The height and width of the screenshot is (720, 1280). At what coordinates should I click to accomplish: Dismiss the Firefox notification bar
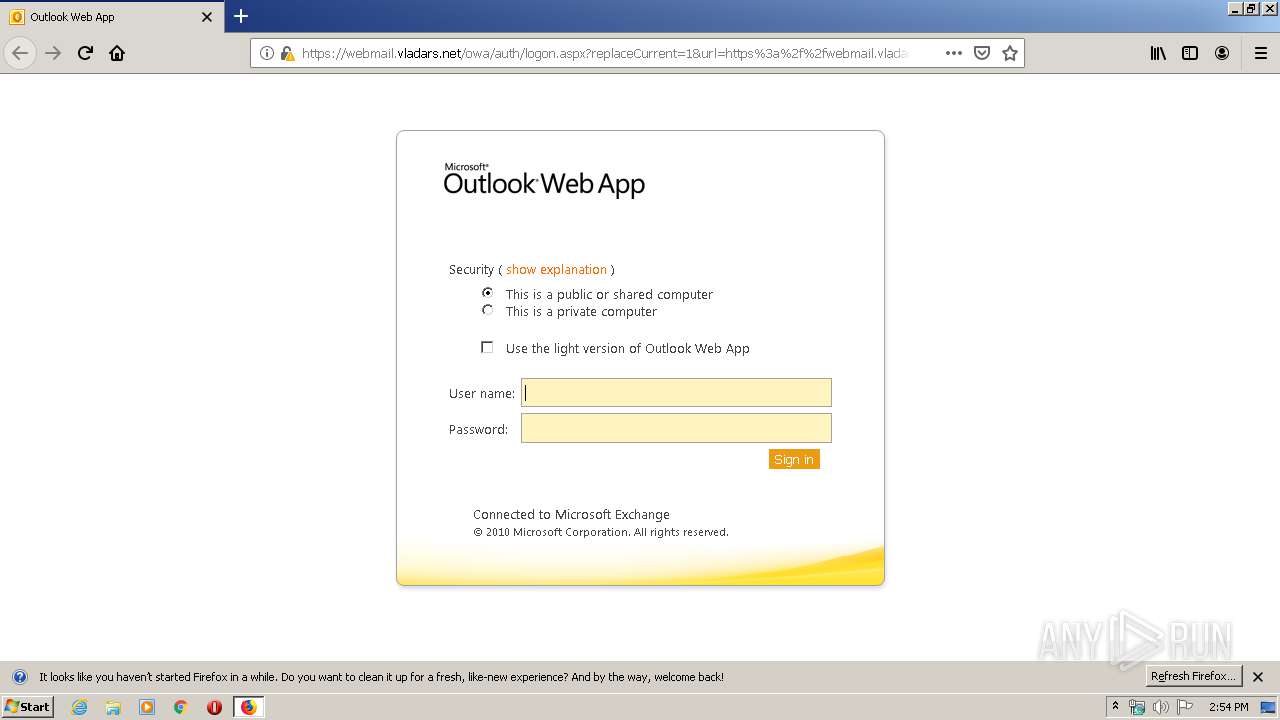1258,677
